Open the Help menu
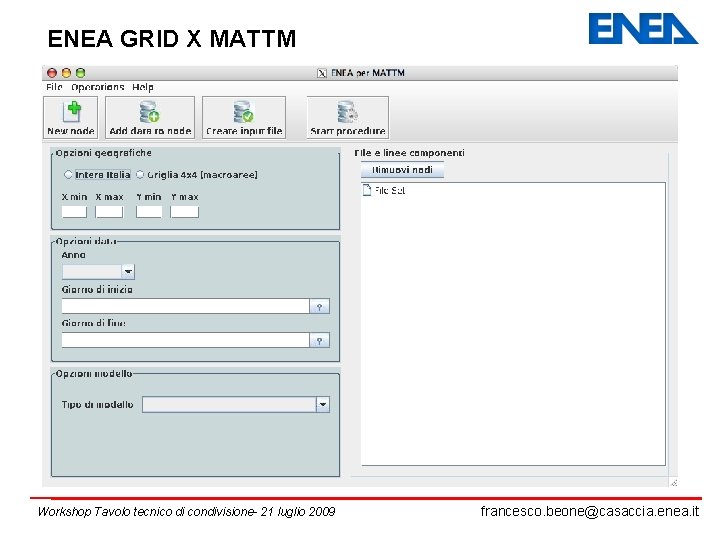Viewport: 720px width, 540px height. (x=143, y=87)
